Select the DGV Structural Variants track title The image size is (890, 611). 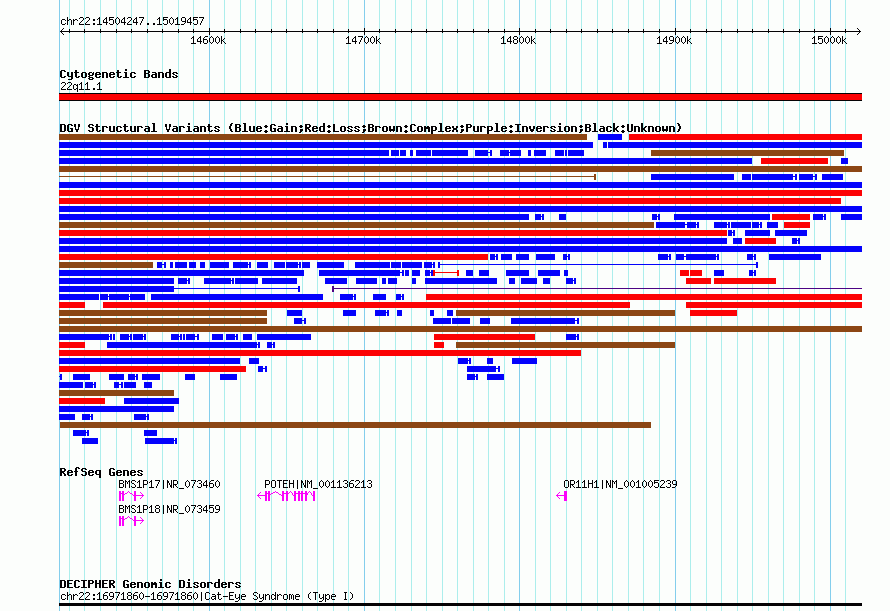[371, 128]
